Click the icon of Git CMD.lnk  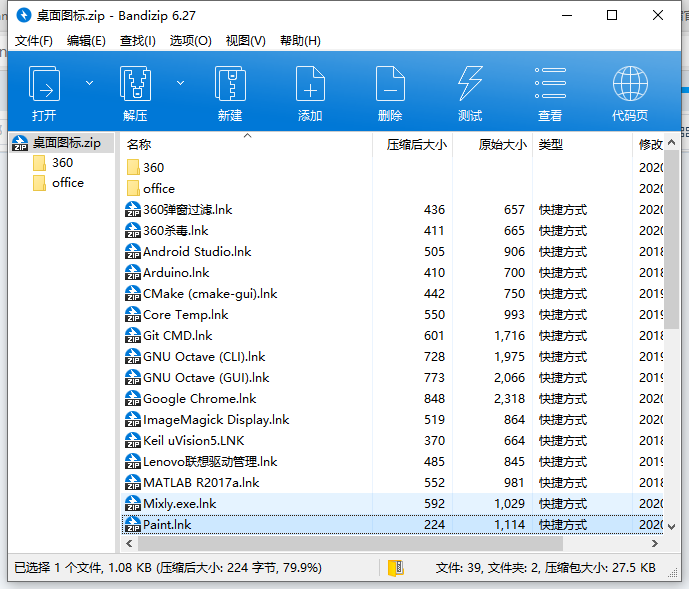tap(133, 335)
